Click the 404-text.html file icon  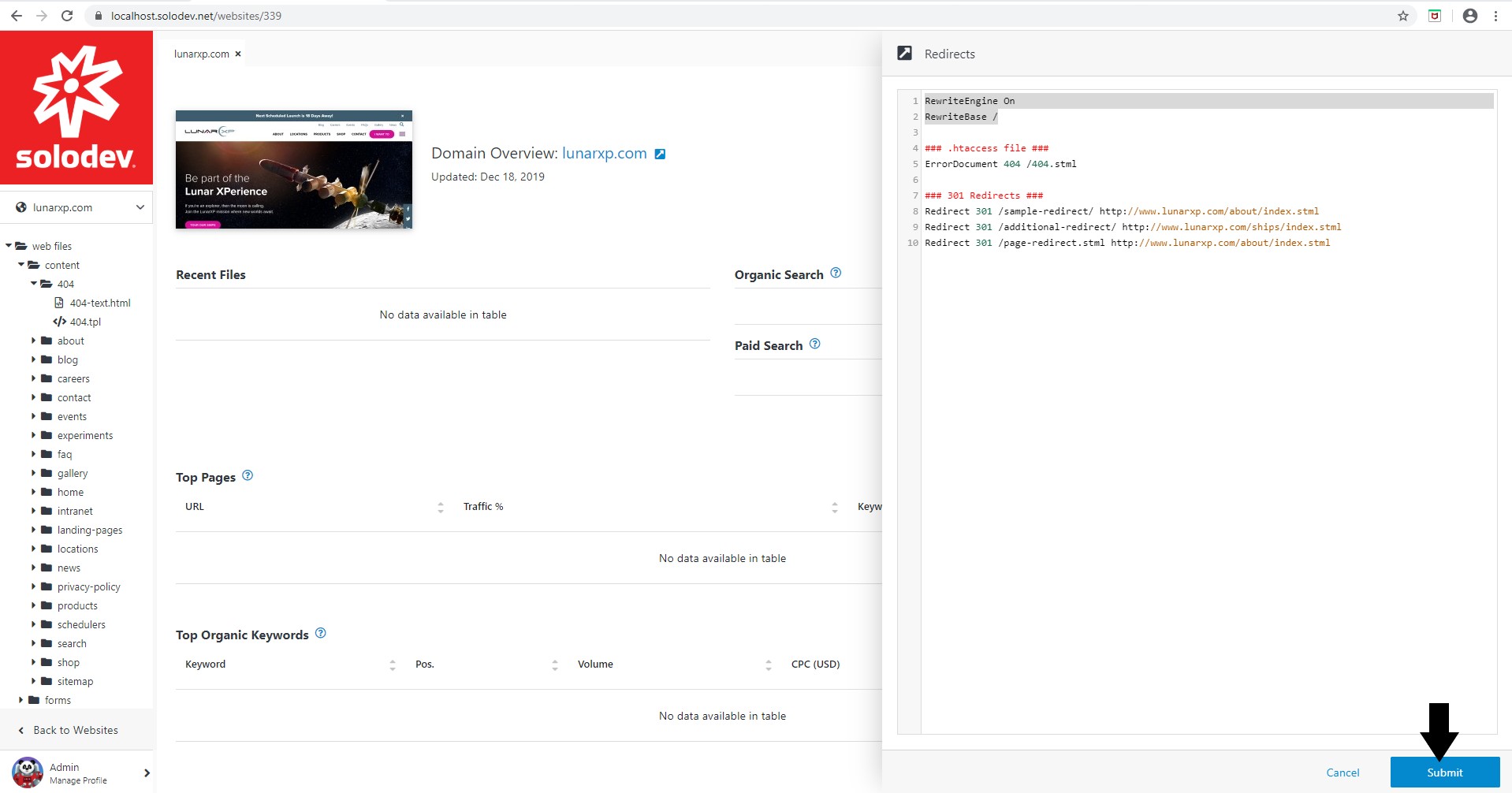59,303
